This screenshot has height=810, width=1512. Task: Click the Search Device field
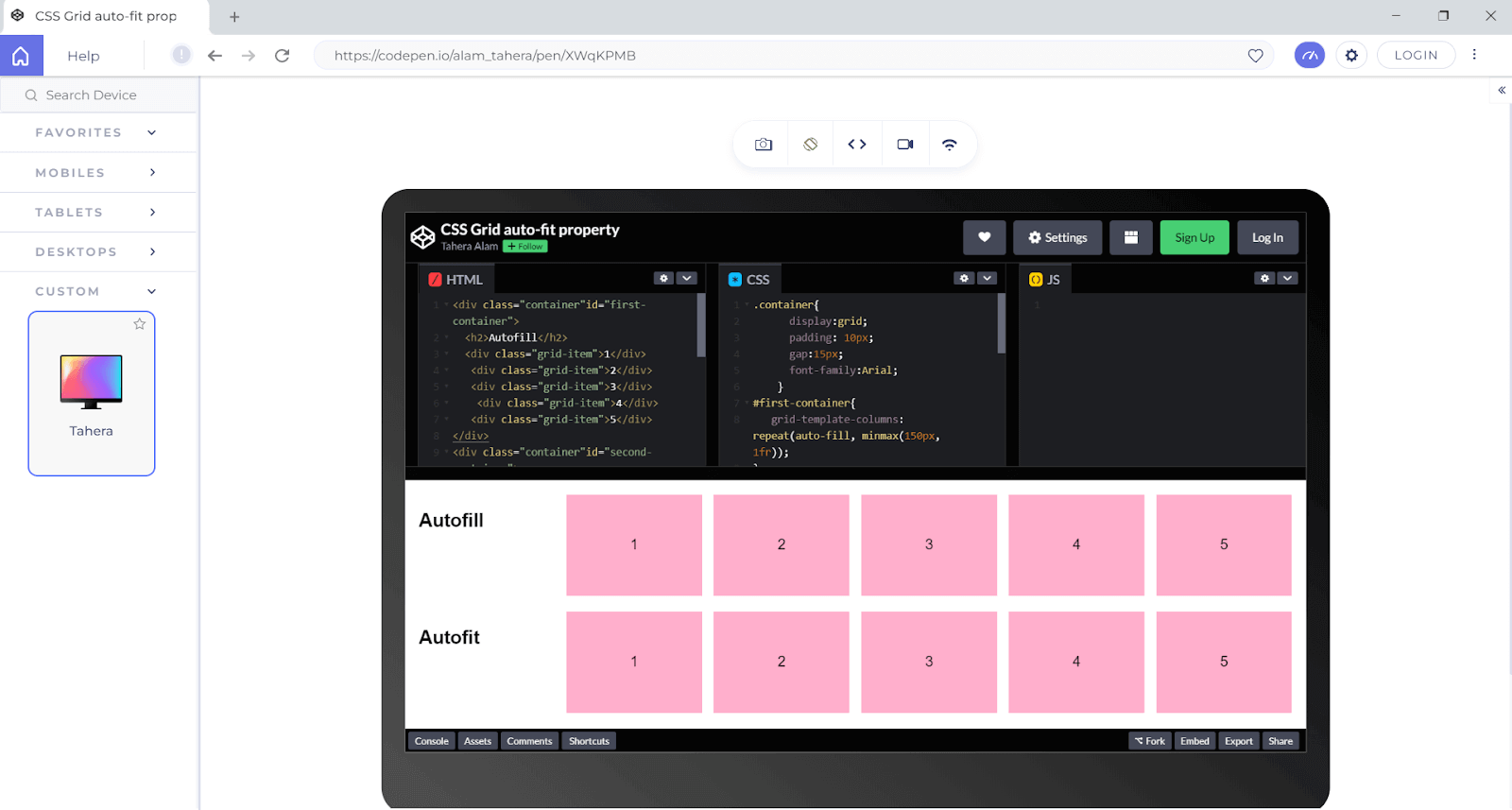click(x=98, y=95)
